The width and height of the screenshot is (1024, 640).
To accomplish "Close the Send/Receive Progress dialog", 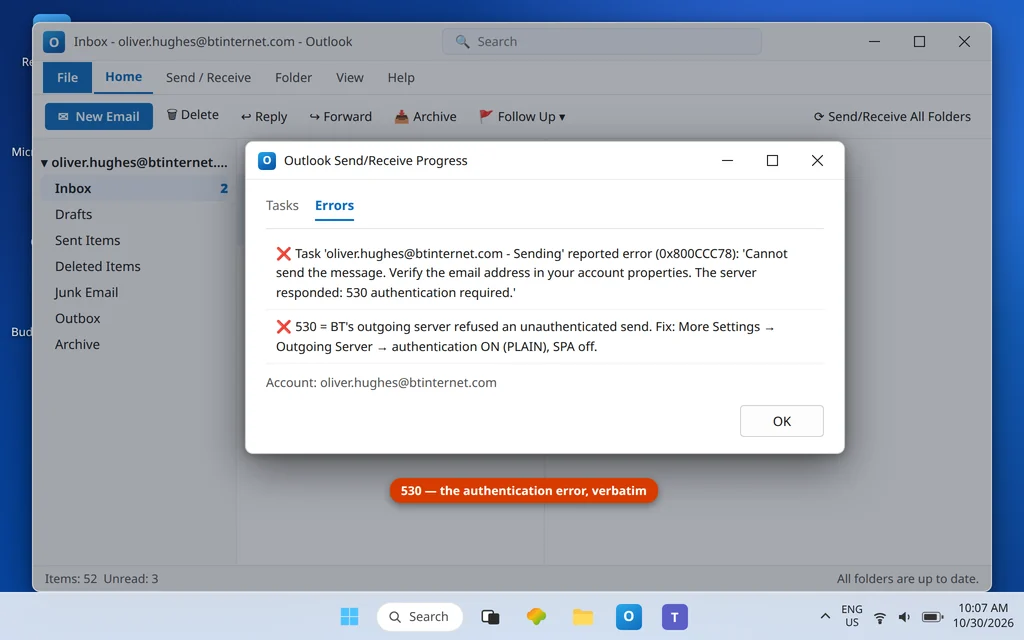I will coord(817,161).
